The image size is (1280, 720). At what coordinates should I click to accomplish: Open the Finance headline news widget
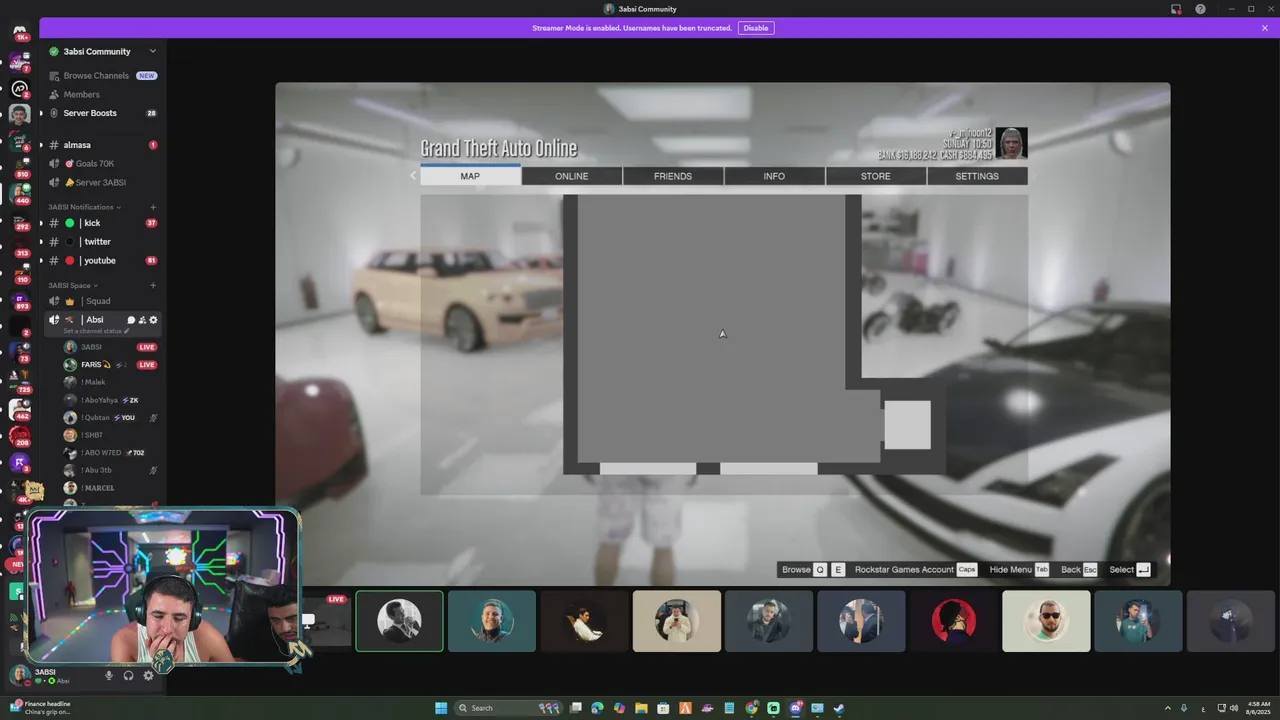tap(40, 708)
